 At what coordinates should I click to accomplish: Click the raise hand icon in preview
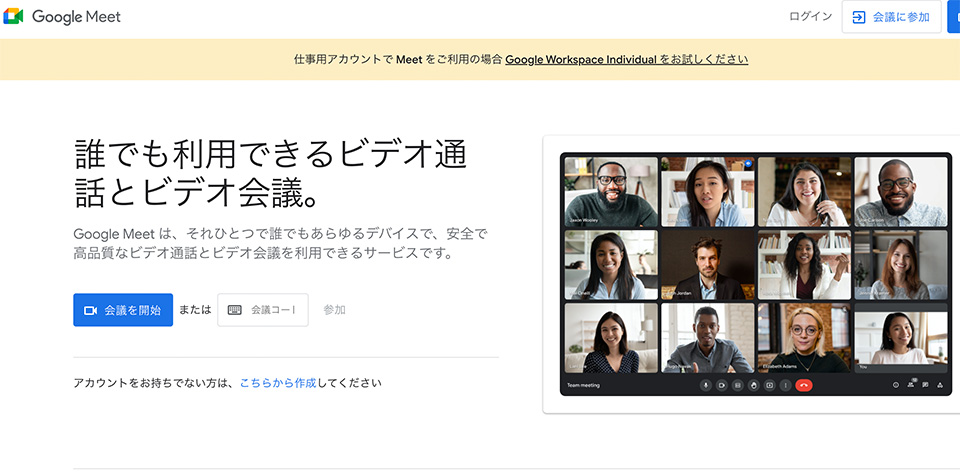coord(754,385)
